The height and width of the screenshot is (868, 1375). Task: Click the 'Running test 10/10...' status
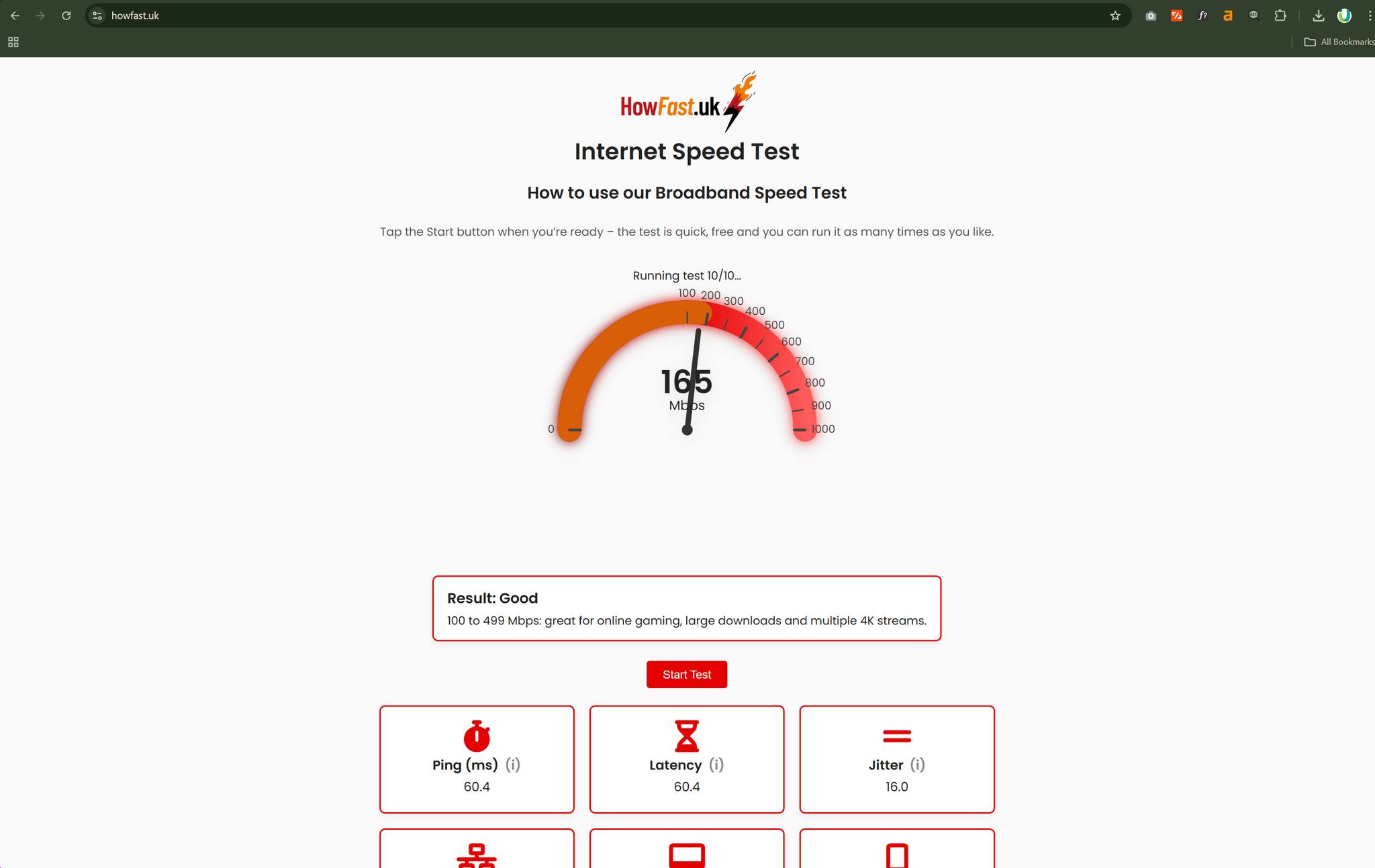tap(687, 276)
